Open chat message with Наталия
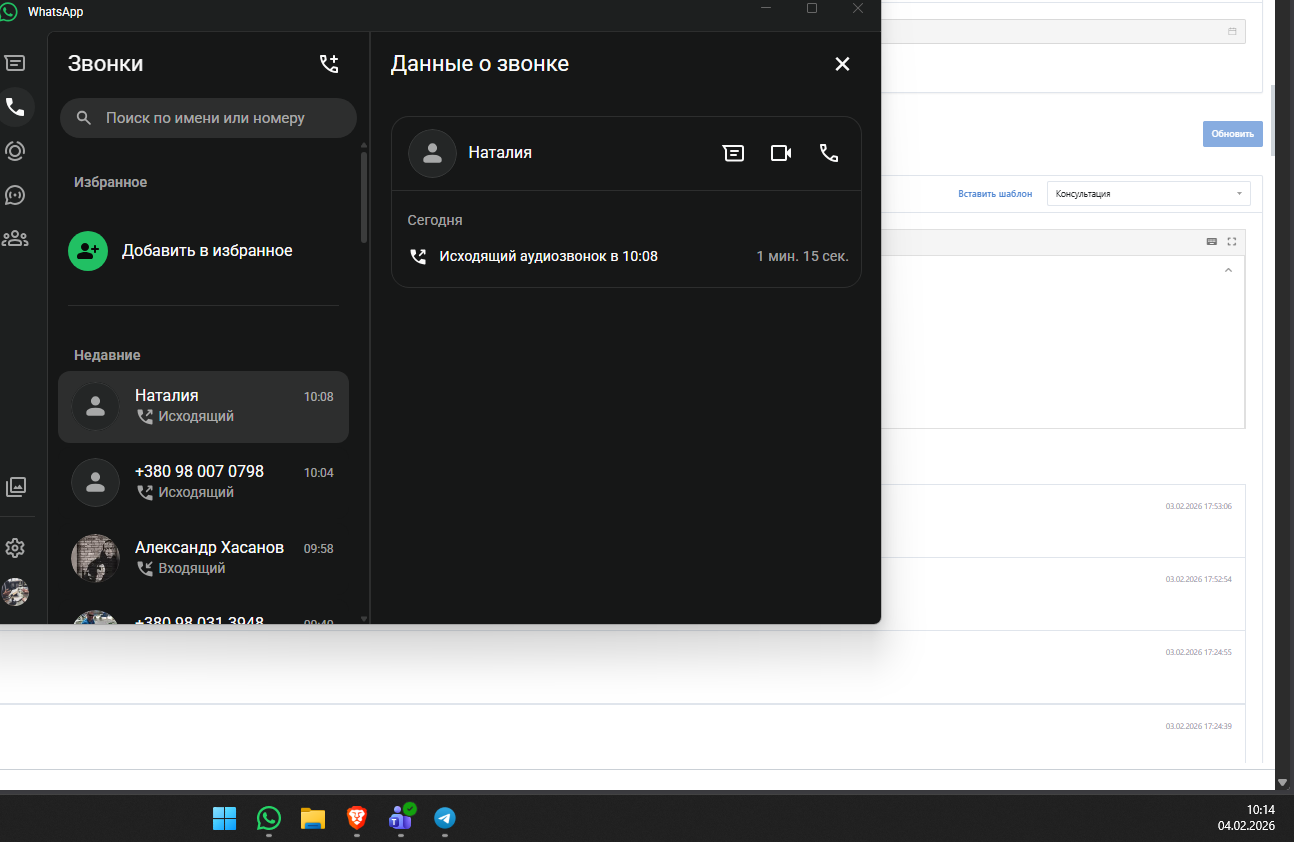Screen dimensions: 1294x842 pyautogui.click(x=733, y=153)
